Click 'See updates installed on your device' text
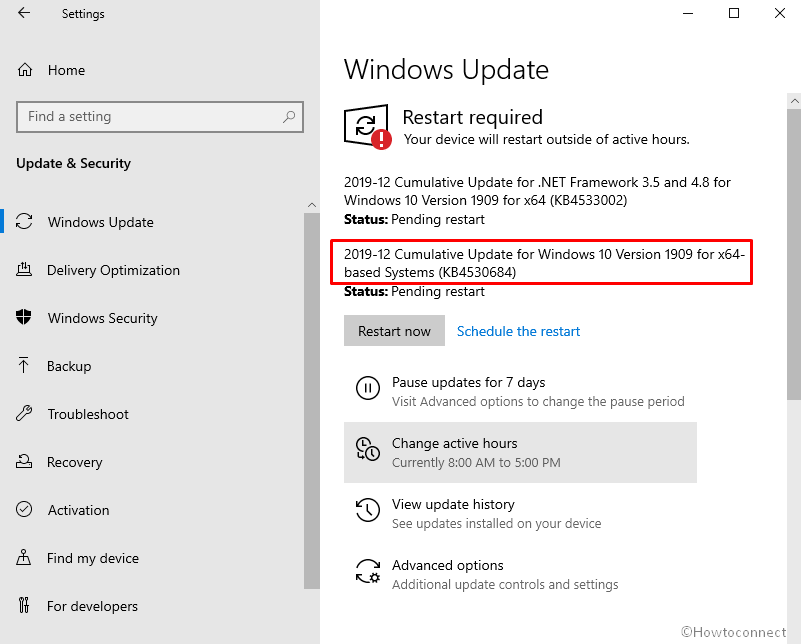This screenshot has height=644, width=801. point(496,523)
